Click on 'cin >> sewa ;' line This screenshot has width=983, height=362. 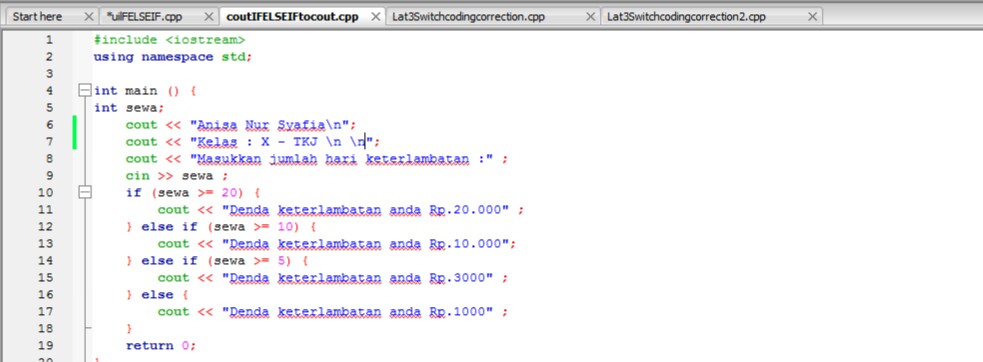[177, 176]
